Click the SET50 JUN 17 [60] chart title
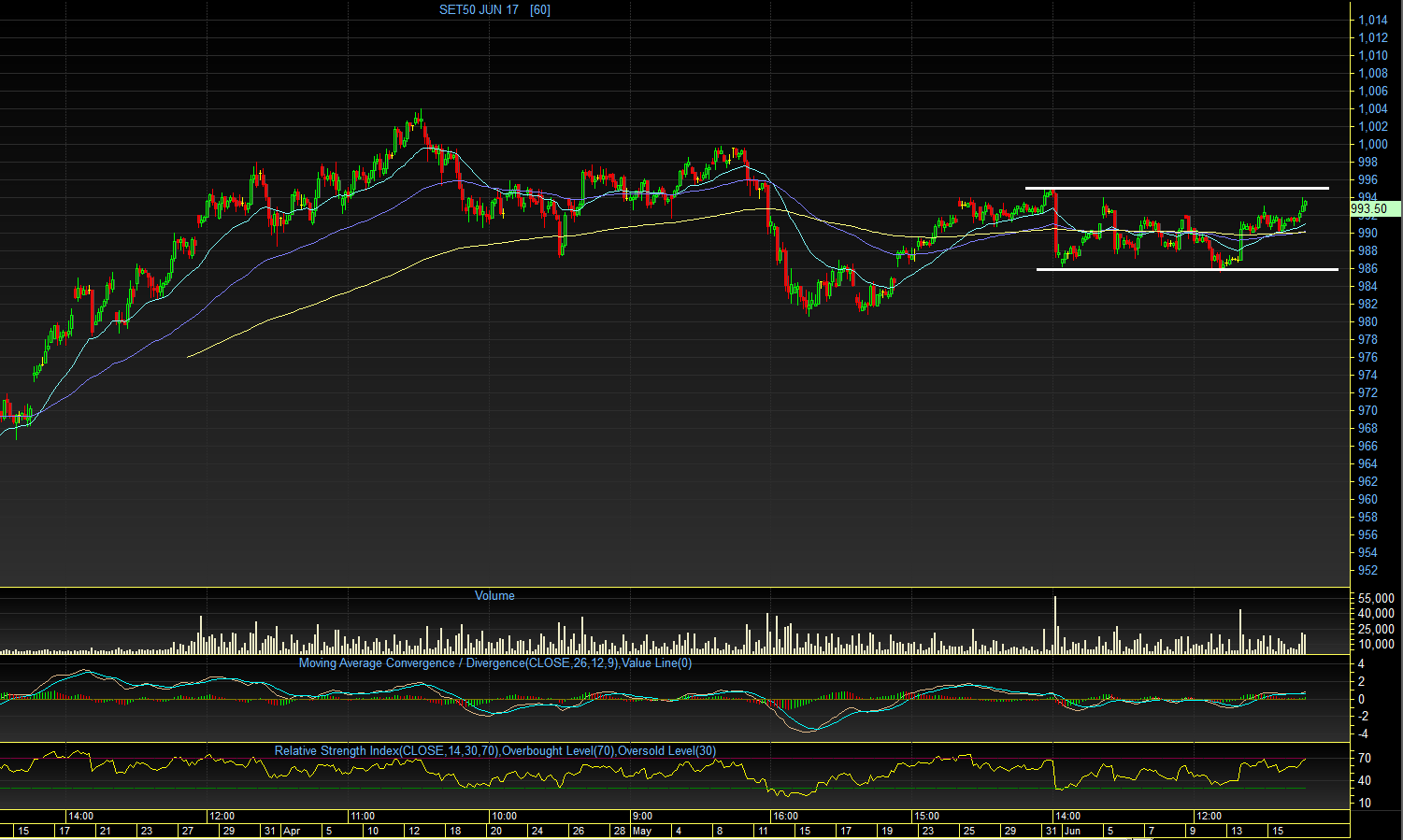 click(x=494, y=9)
